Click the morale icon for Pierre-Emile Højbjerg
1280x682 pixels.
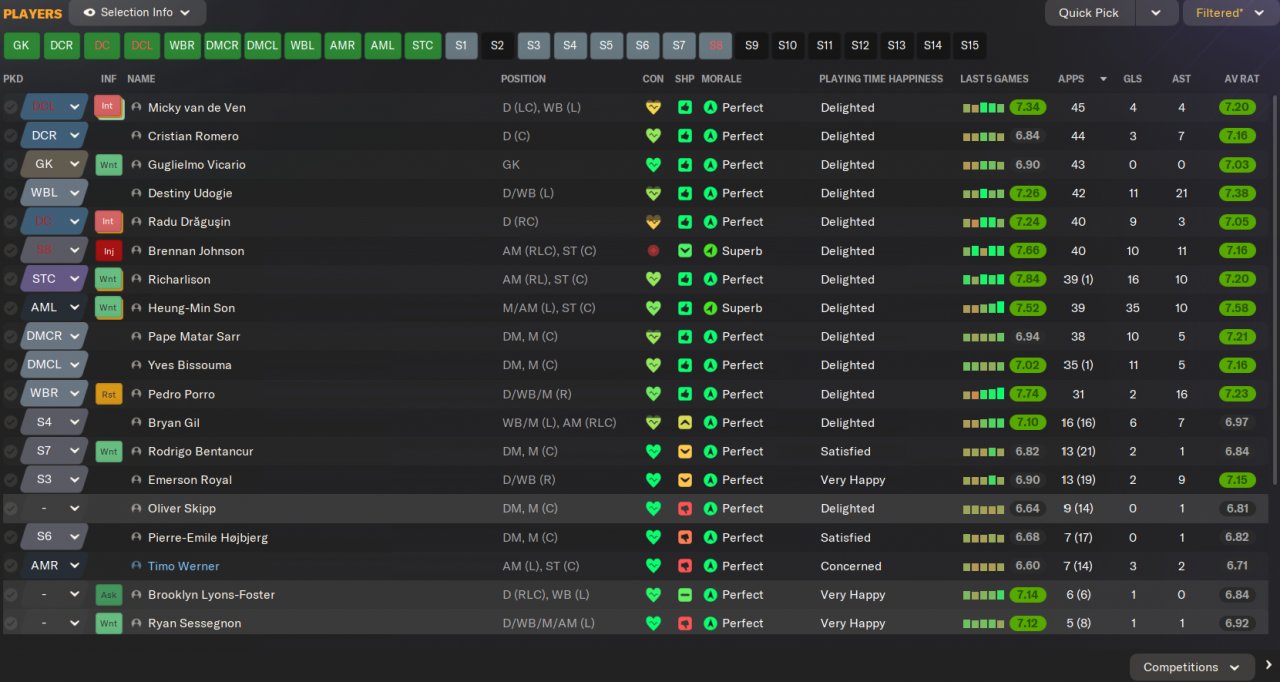point(710,537)
